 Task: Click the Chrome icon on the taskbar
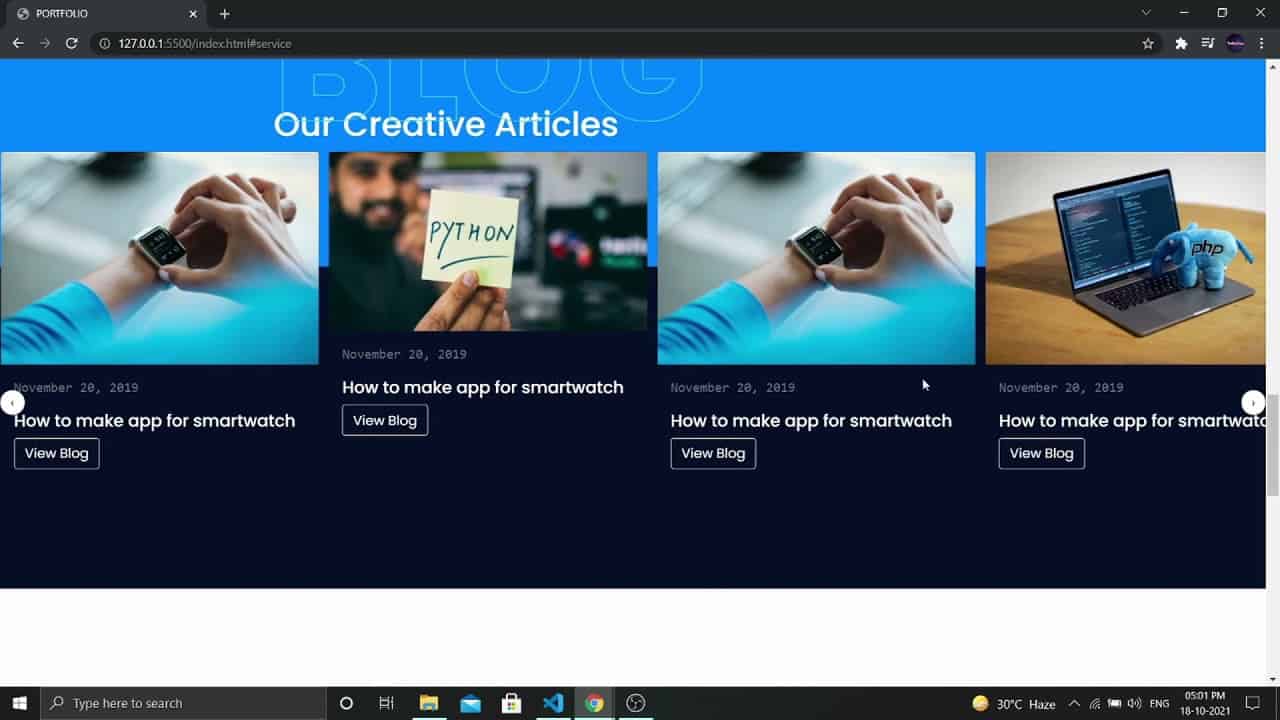pyautogui.click(x=594, y=703)
